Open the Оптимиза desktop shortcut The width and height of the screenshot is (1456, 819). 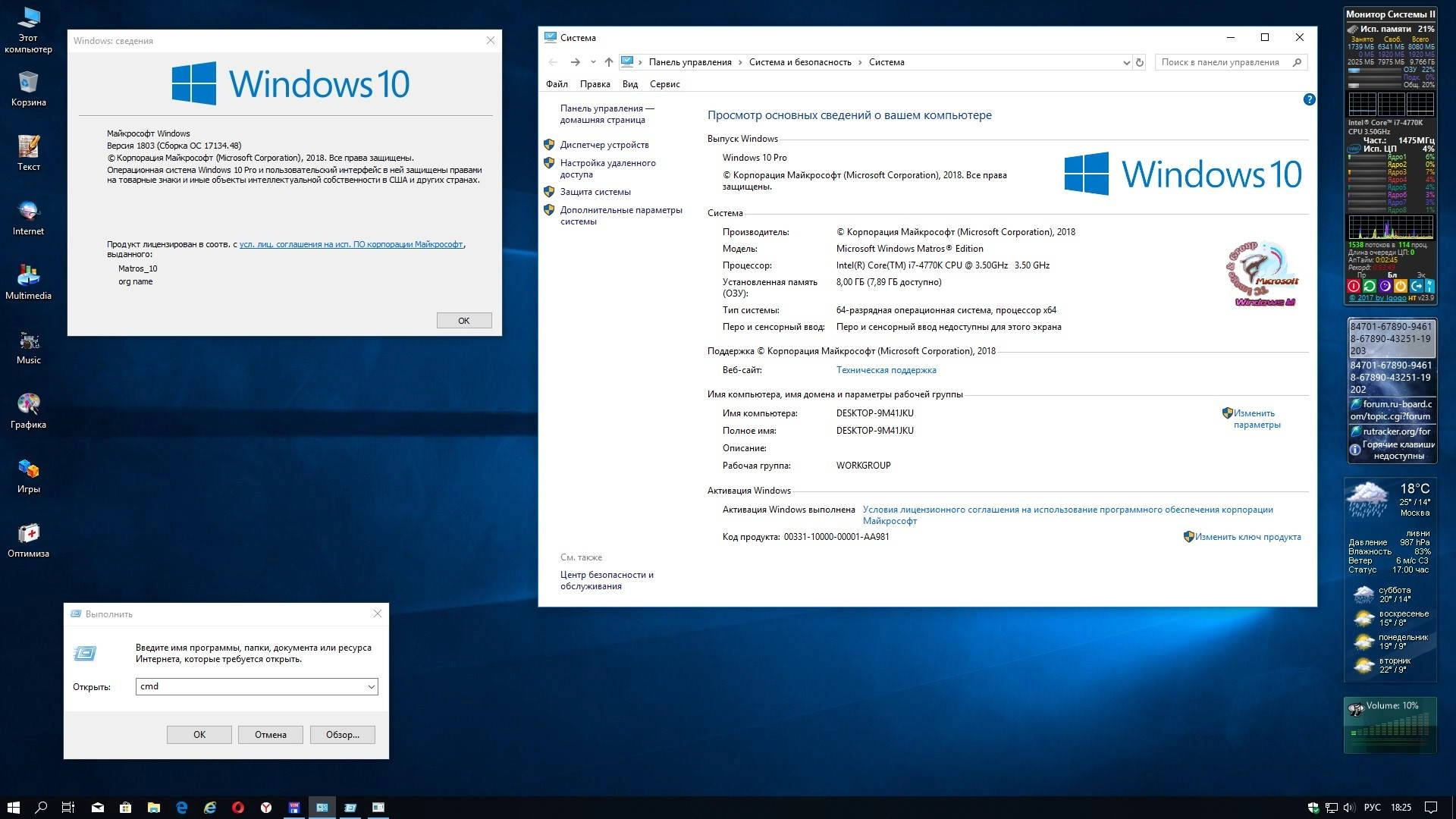[x=28, y=540]
